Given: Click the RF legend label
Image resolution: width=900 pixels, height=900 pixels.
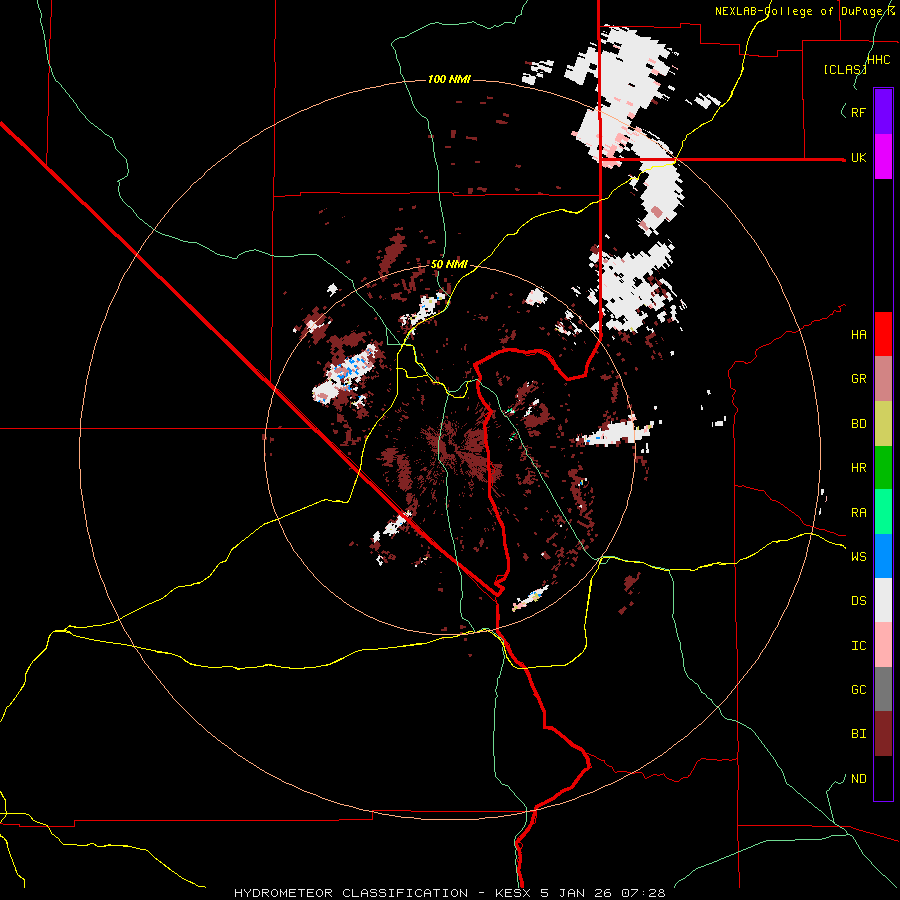Looking at the screenshot, I should (x=859, y=112).
